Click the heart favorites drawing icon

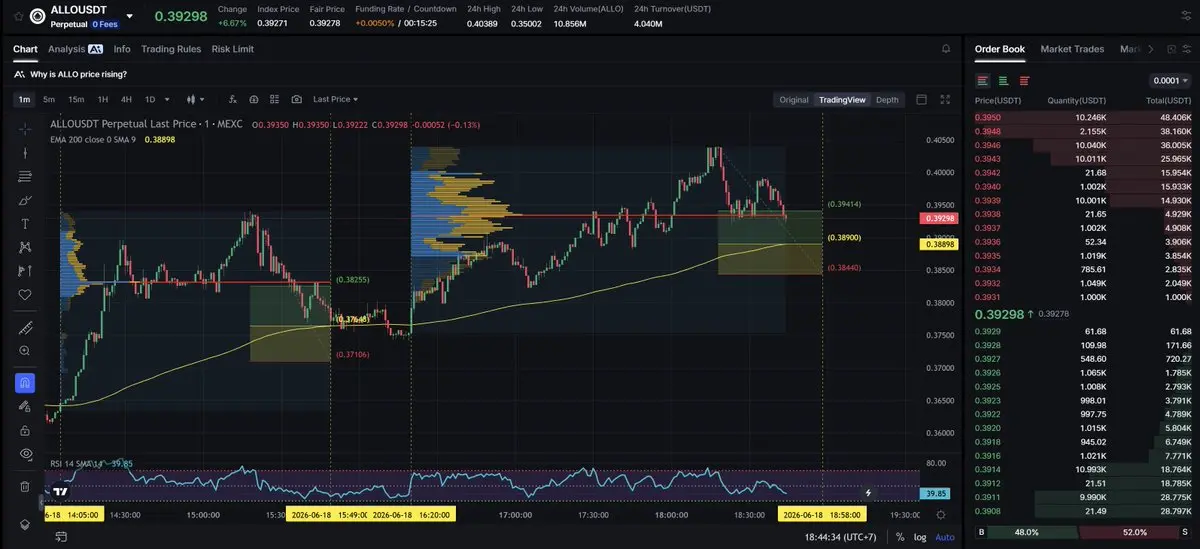25,294
